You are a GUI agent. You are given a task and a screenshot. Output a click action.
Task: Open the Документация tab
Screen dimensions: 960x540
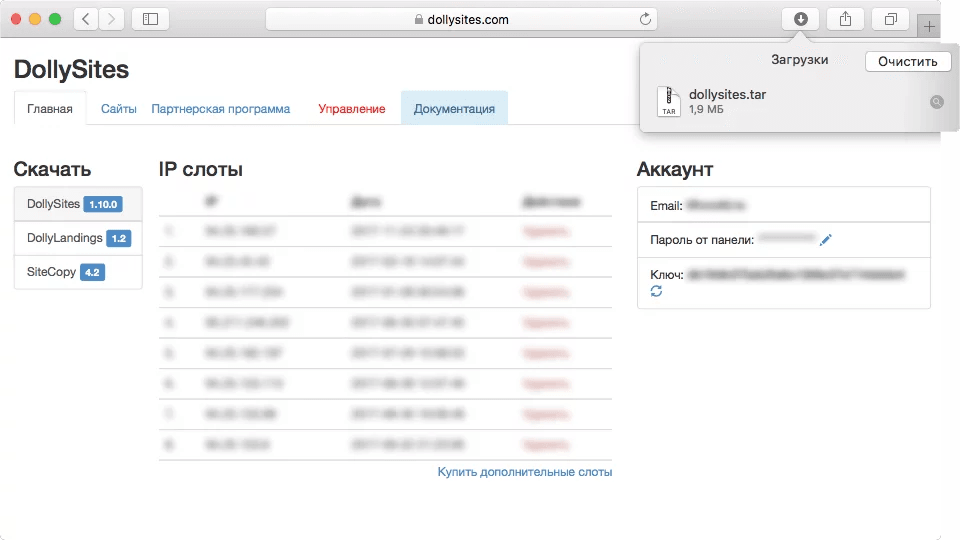454,108
